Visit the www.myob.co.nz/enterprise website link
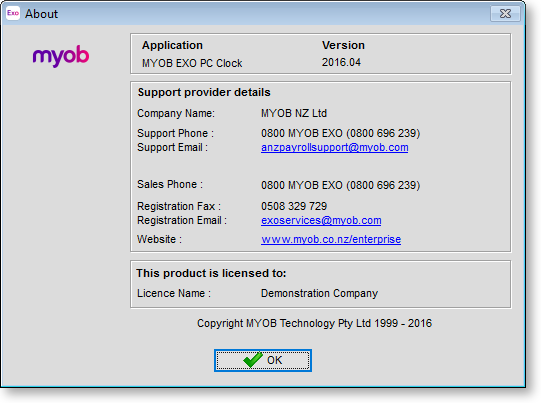Image resolution: width=541 pixels, height=403 pixels. (331, 239)
